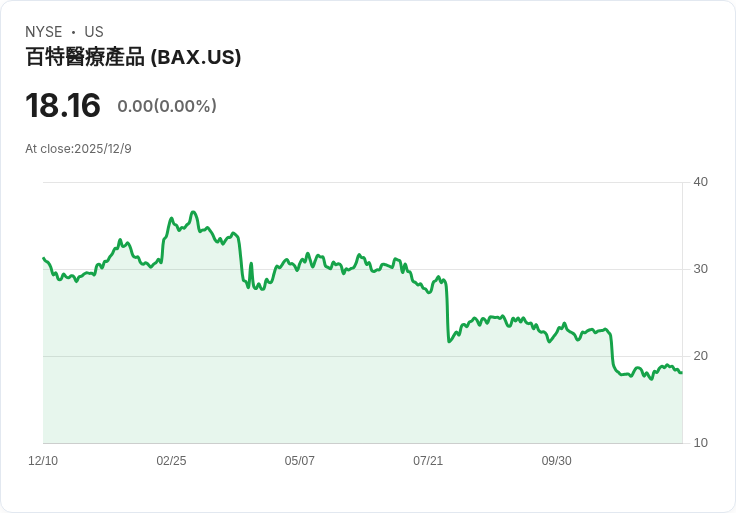The height and width of the screenshot is (513, 736).
Task: Select the 09/30 date on x-axis
Action: click(557, 461)
